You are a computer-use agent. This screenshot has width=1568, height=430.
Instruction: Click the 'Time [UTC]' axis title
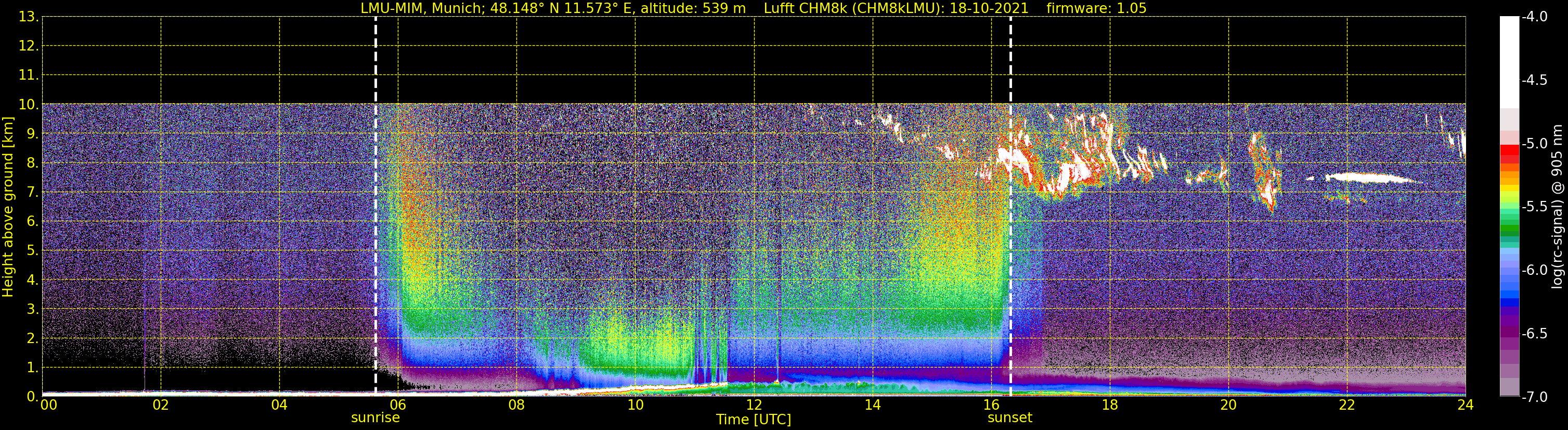(x=754, y=420)
